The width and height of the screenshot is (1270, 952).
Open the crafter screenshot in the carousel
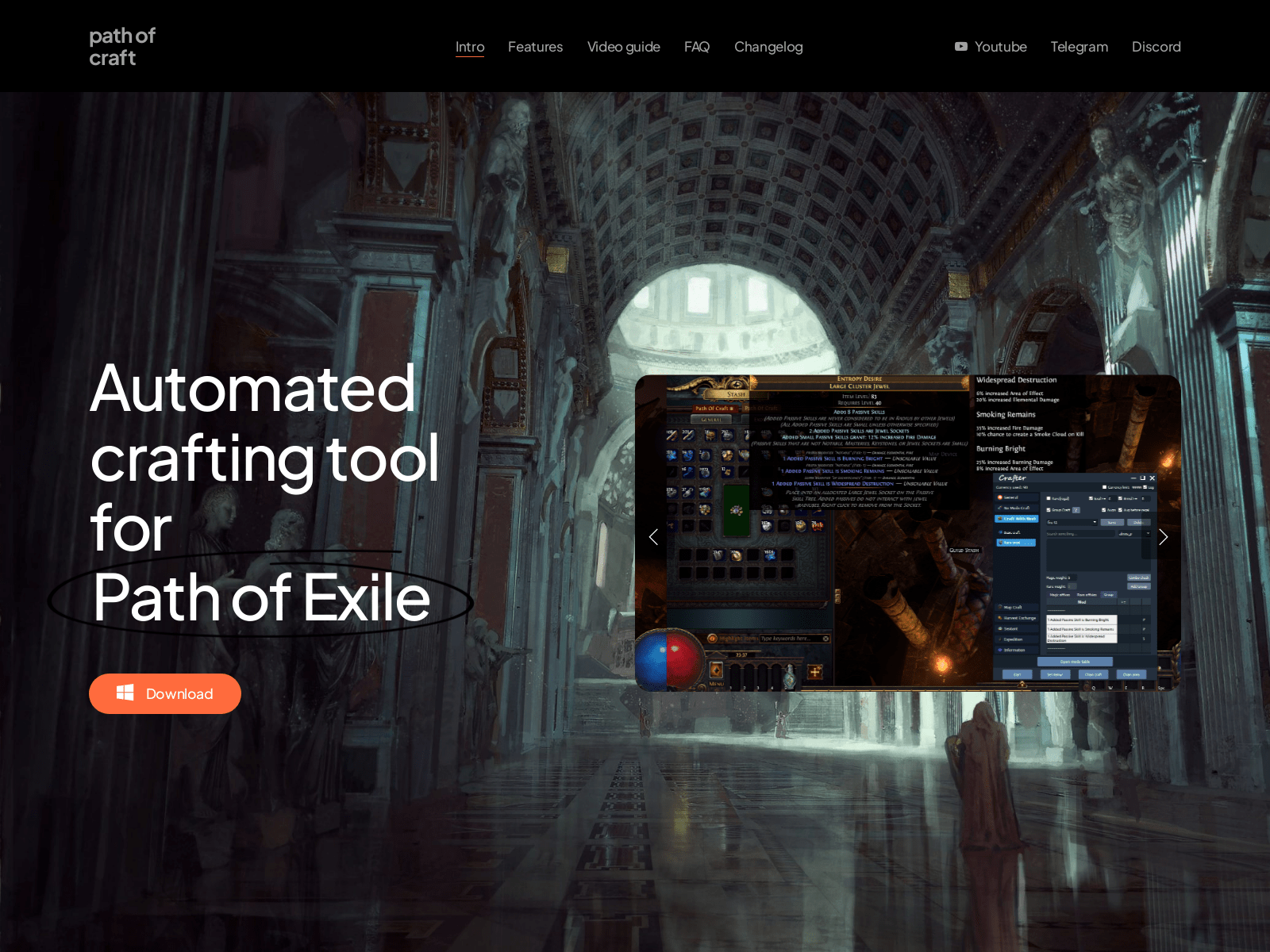click(x=908, y=532)
